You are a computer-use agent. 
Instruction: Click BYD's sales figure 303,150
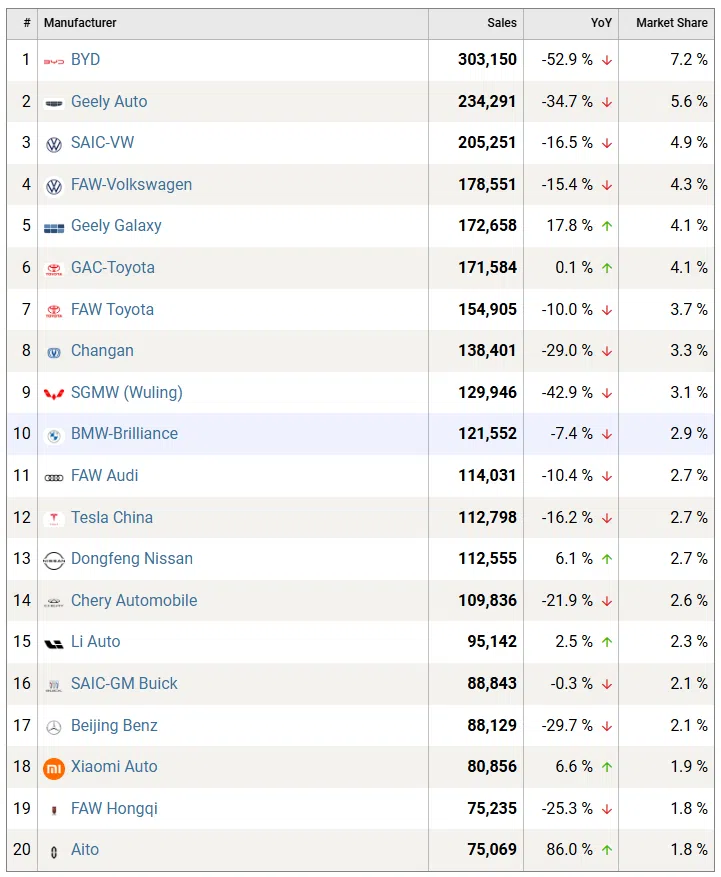(x=487, y=60)
